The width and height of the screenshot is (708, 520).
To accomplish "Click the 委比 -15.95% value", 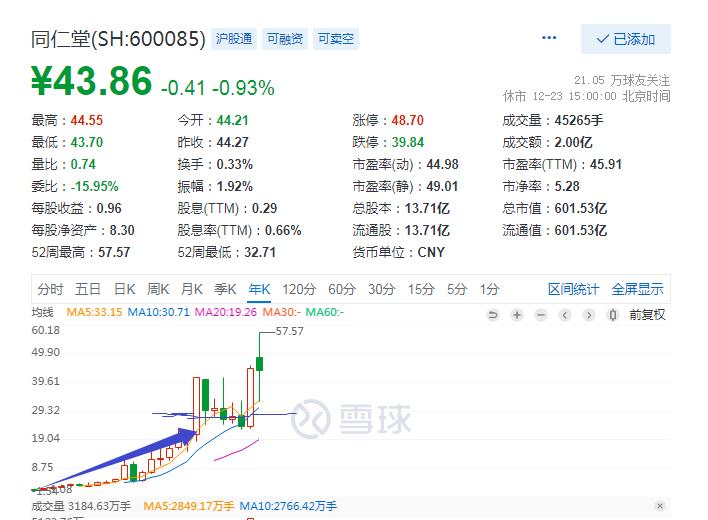I will 94,186.
